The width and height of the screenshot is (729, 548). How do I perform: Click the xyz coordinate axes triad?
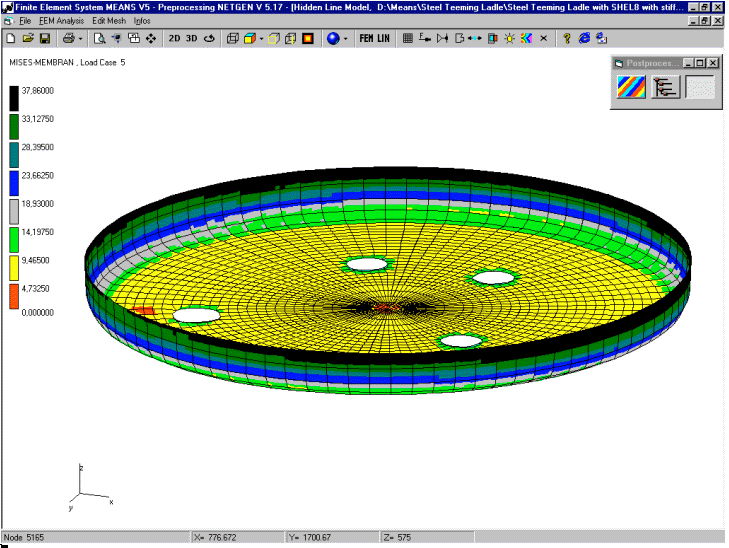pos(91,488)
